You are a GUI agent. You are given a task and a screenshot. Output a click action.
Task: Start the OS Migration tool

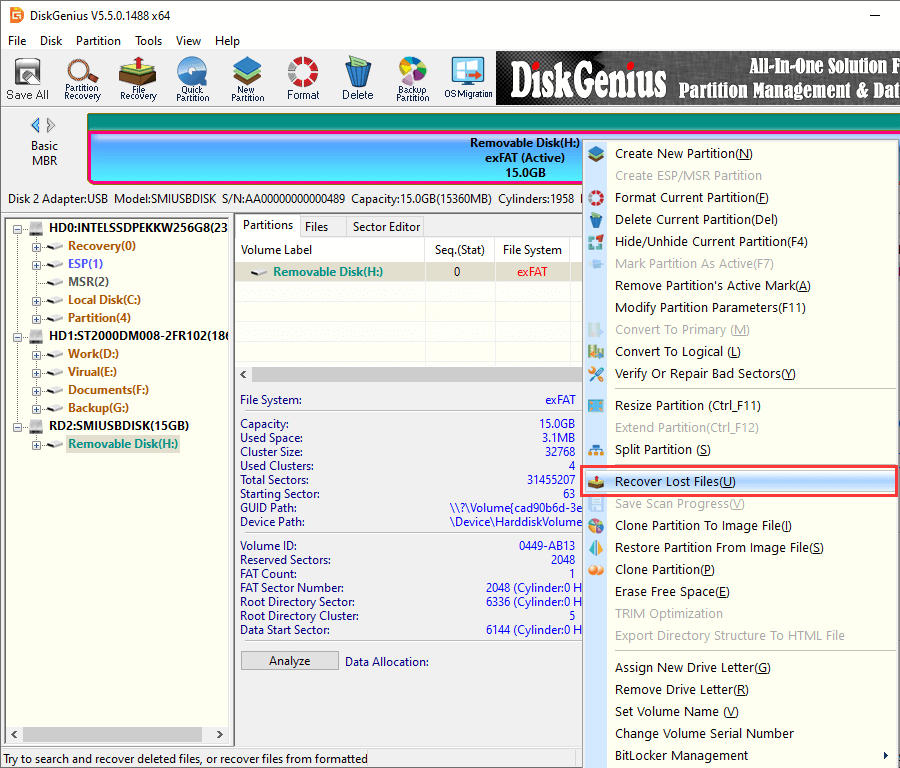[x=468, y=78]
